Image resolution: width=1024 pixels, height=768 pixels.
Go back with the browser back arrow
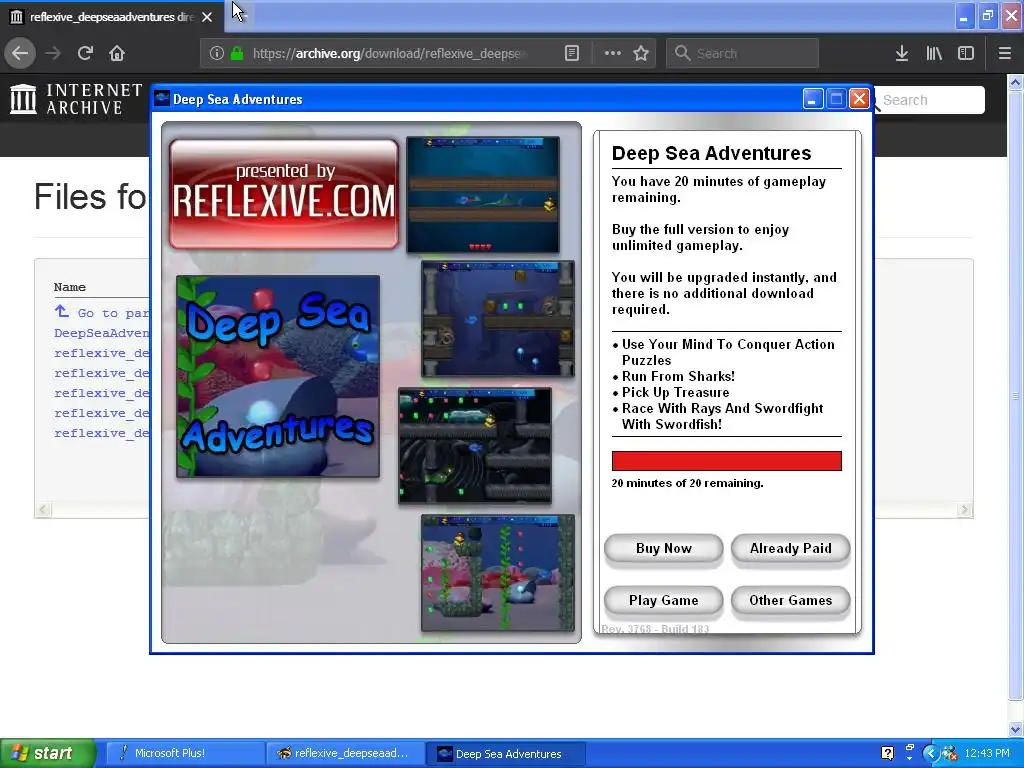[20, 53]
